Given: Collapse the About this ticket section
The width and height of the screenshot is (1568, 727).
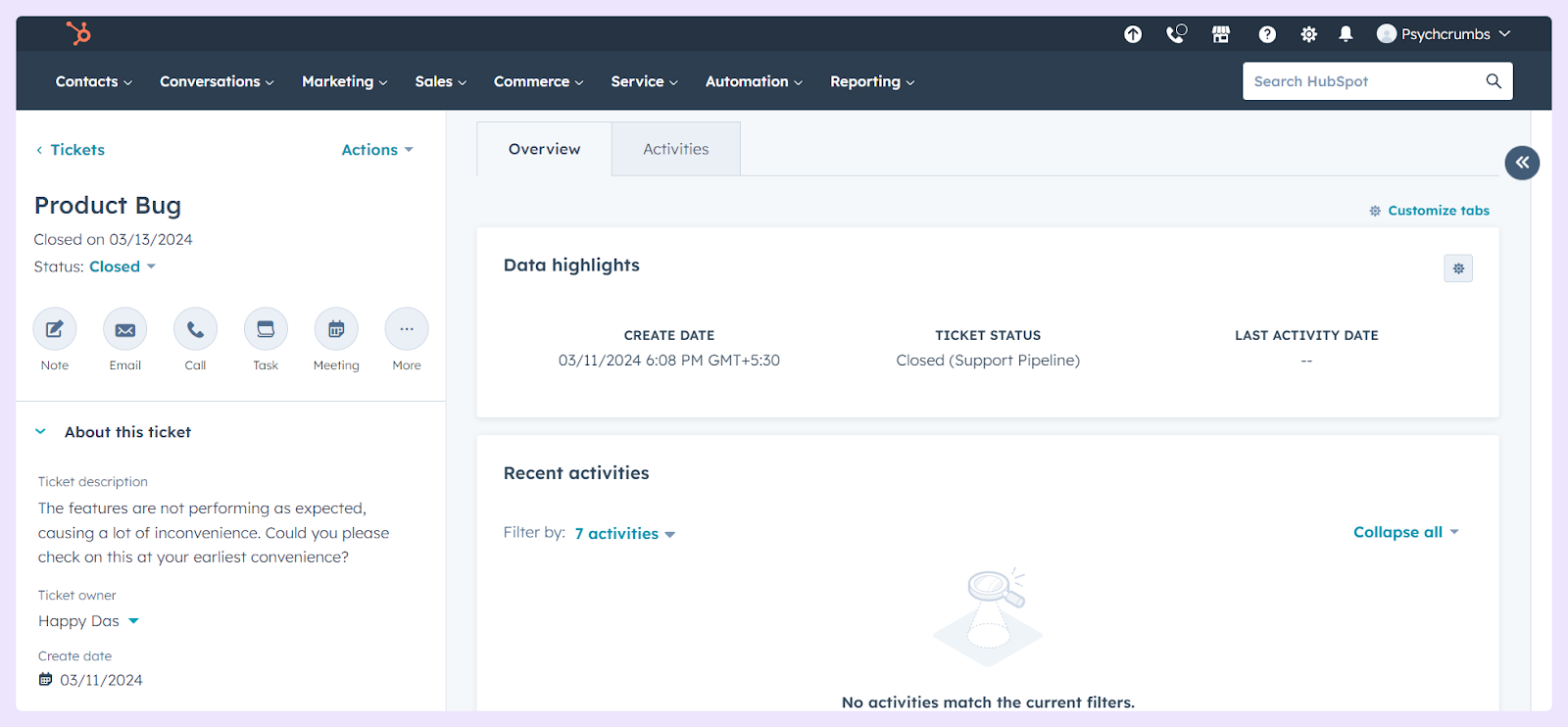Looking at the screenshot, I should pos(41,432).
